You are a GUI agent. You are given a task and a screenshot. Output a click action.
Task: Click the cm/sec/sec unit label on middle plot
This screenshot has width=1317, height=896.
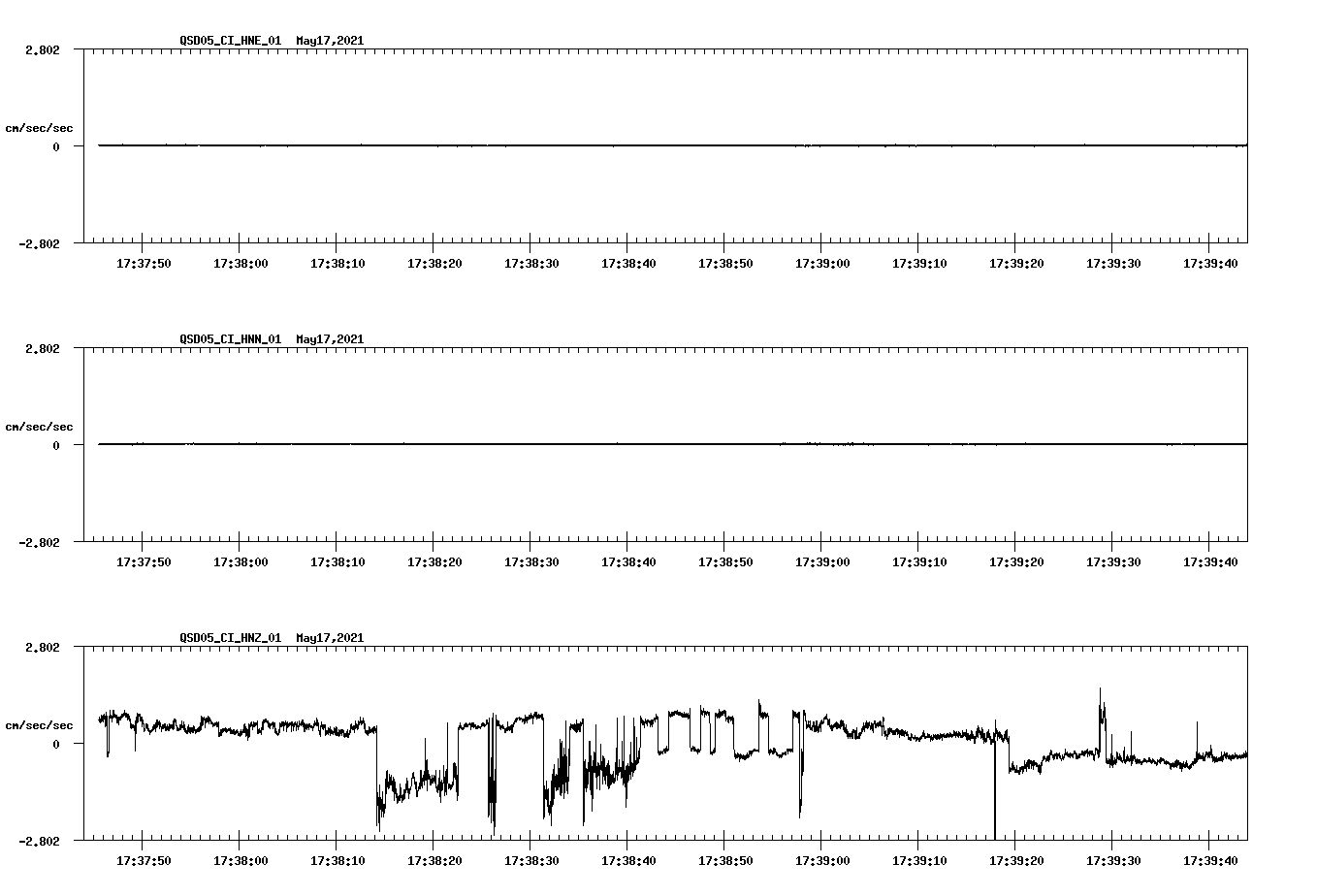[x=40, y=426]
